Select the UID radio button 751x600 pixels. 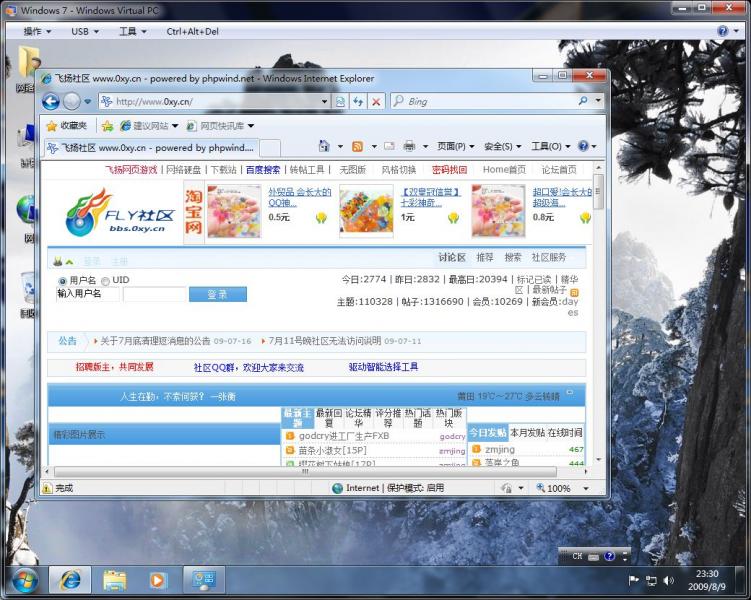(x=105, y=281)
